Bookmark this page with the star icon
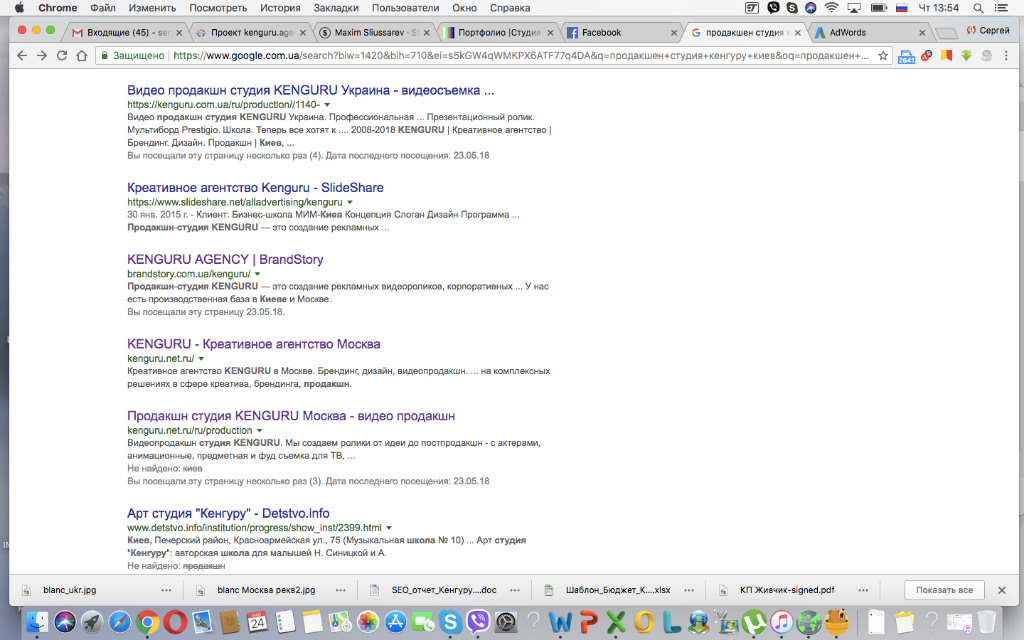The width and height of the screenshot is (1024, 640). pos(883,56)
